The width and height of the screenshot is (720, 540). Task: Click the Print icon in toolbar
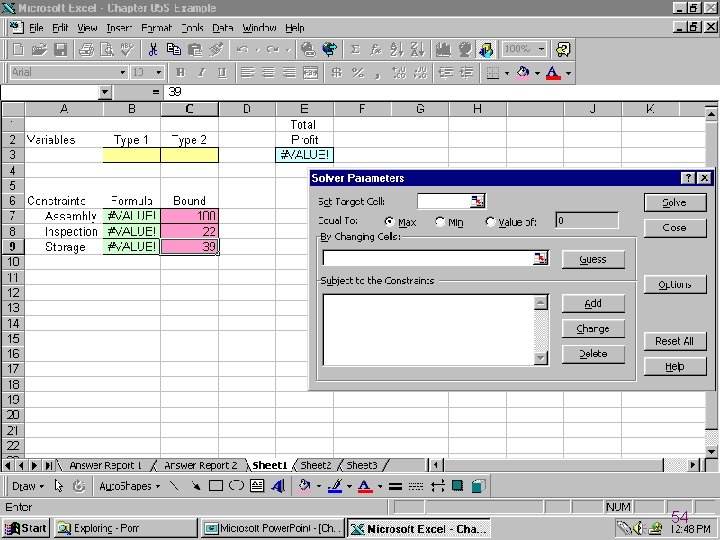(x=86, y=50)
